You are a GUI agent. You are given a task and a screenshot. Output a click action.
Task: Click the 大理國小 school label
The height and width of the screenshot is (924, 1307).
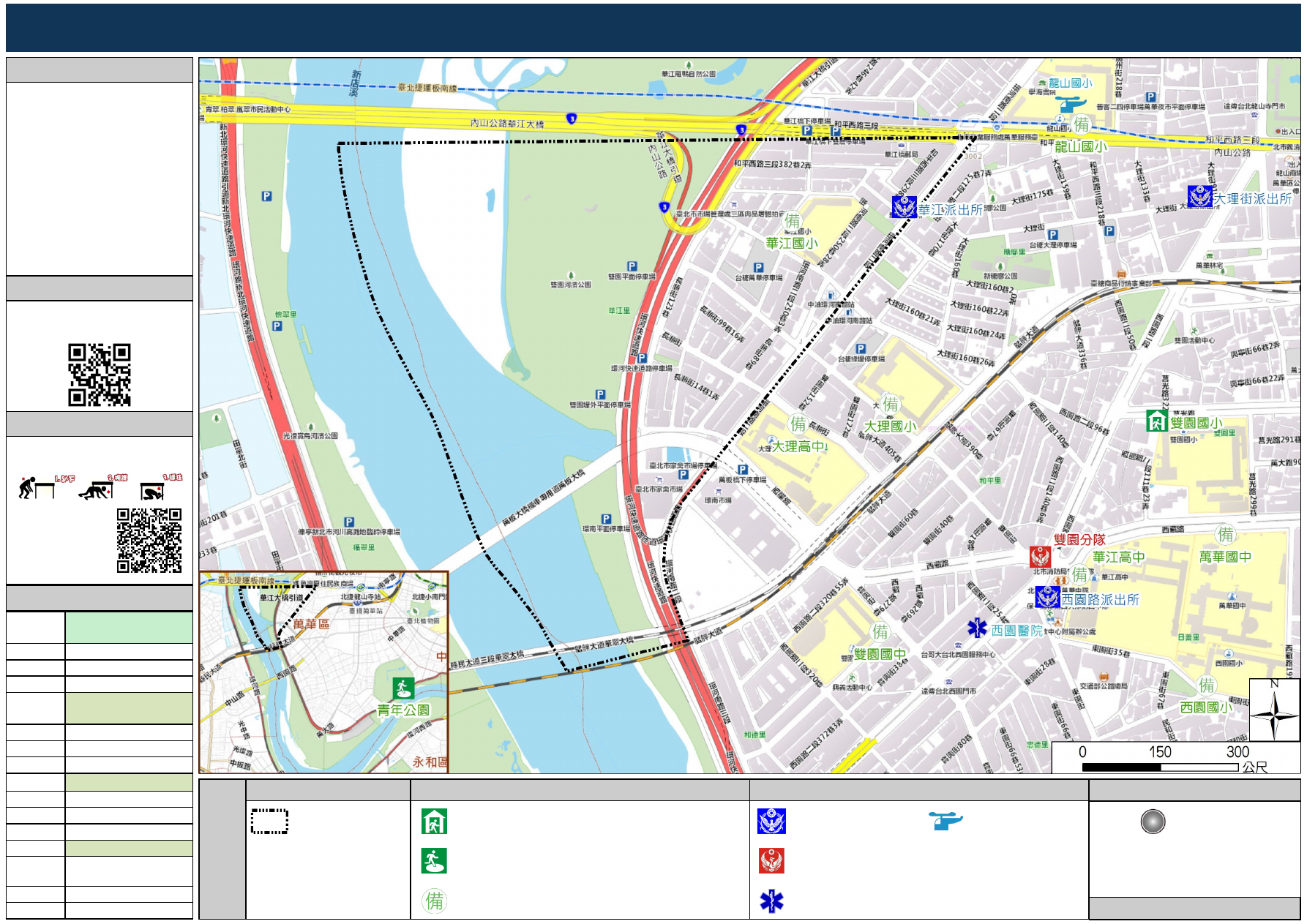tap(891, 427)
